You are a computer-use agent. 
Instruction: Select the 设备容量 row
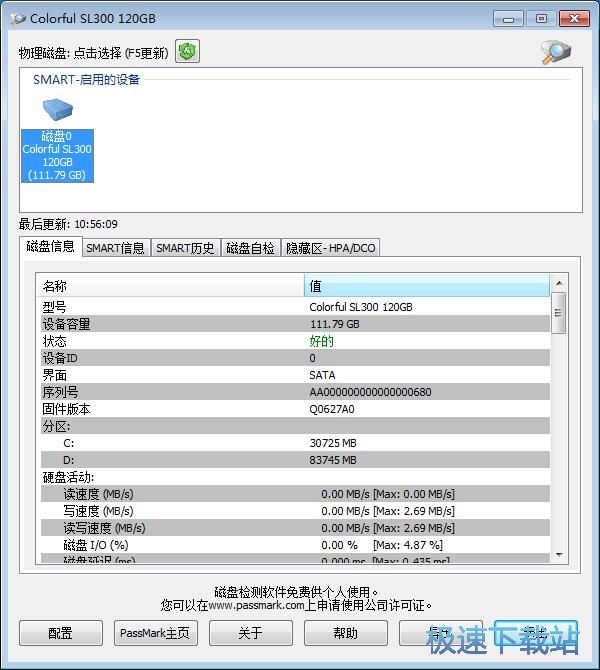point(295,324)
